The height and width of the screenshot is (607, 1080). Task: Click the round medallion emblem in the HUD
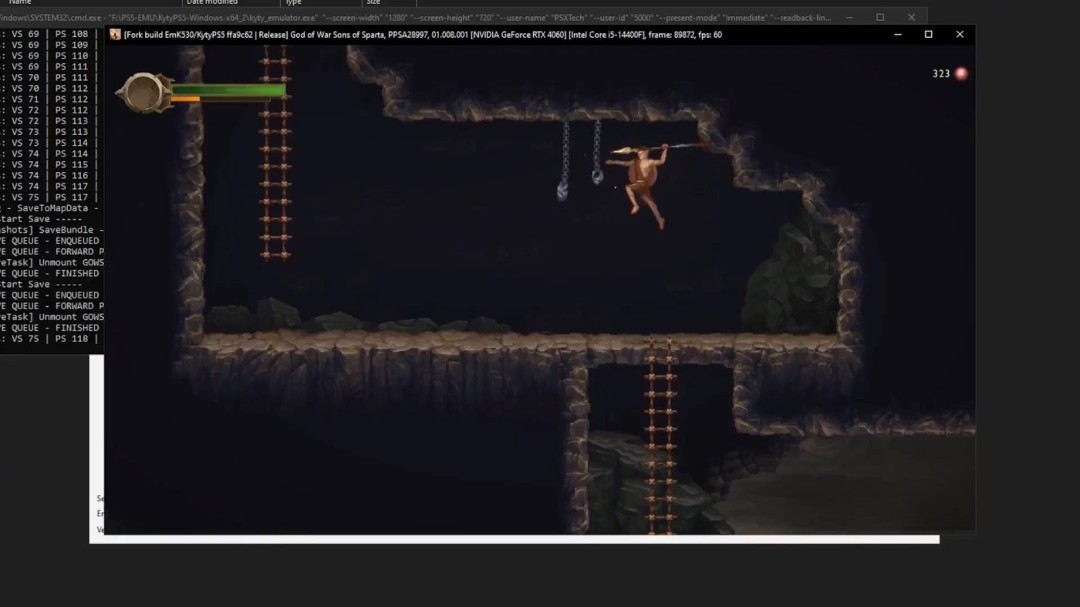(144, 92)
